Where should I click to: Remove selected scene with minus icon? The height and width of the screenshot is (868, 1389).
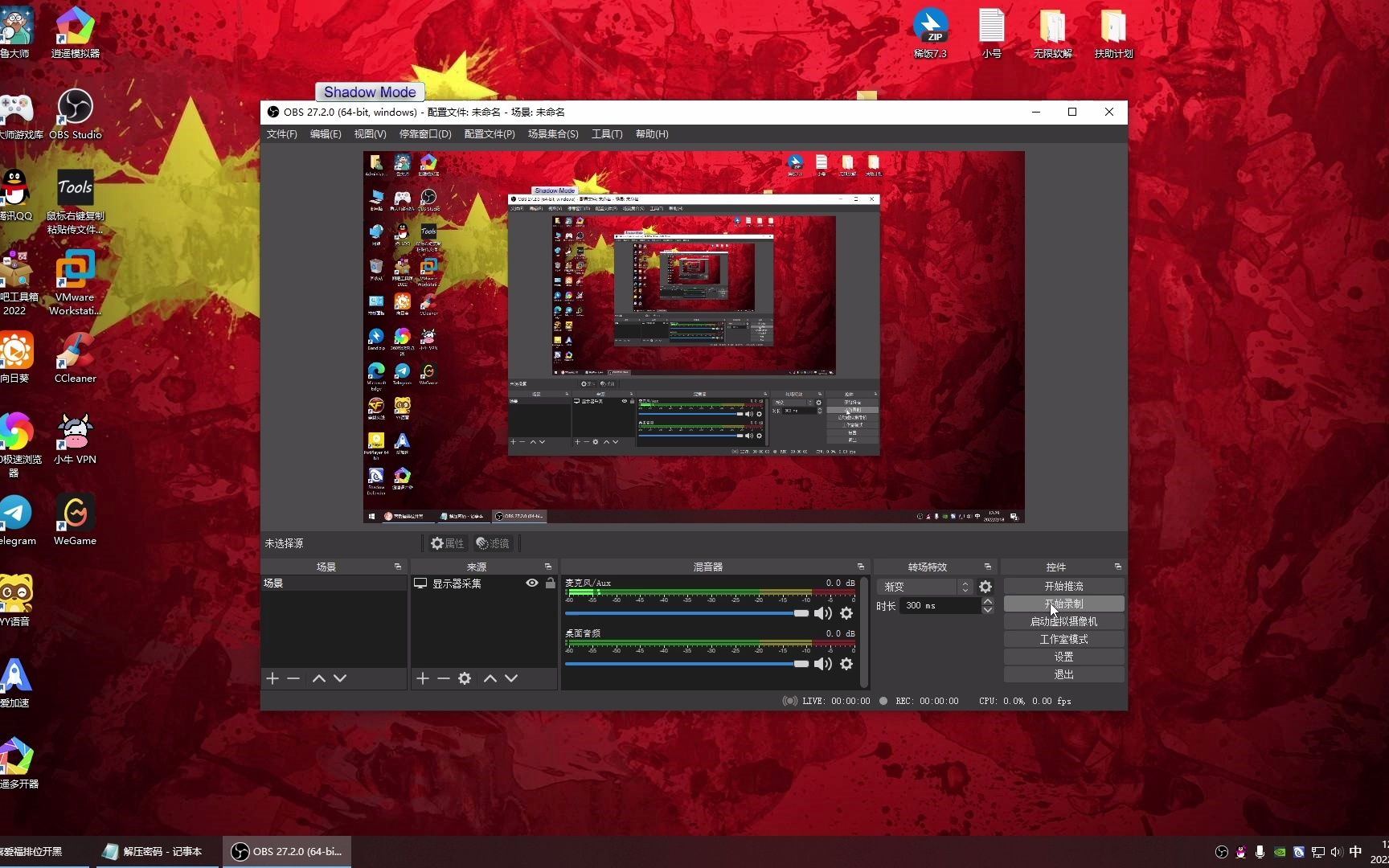click(x=293, y=678)
